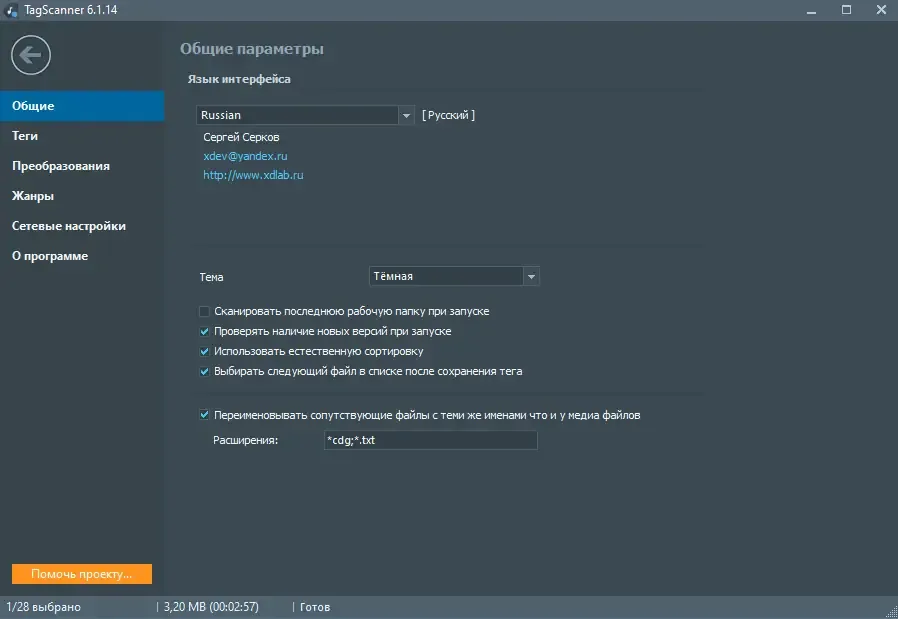Uncheck Выбирать следующий файл после сохранения тега

[204, 371]
